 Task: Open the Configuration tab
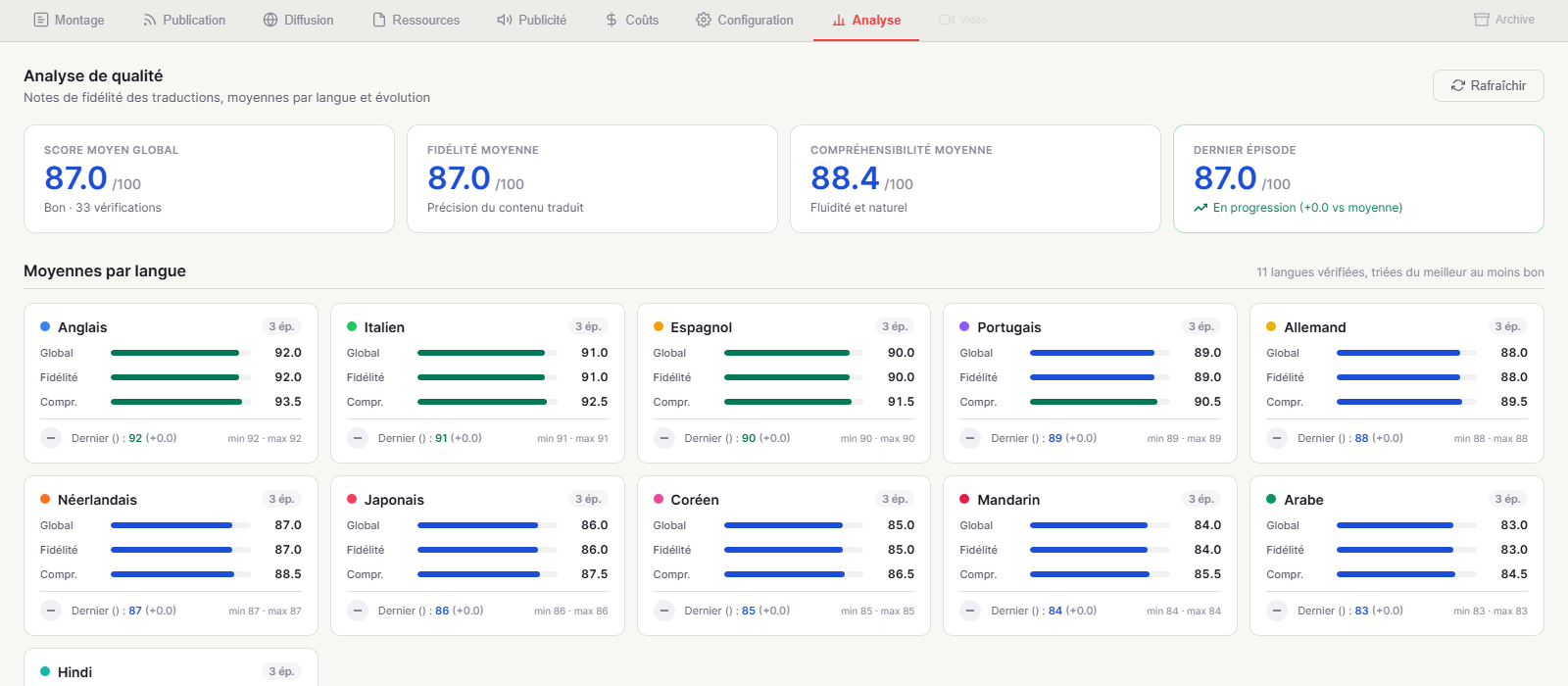(745, 20)
